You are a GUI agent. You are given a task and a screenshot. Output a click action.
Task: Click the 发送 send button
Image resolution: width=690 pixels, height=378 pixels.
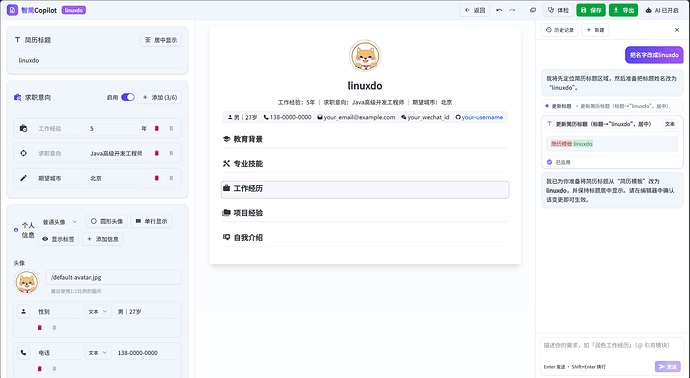point(668,367)
